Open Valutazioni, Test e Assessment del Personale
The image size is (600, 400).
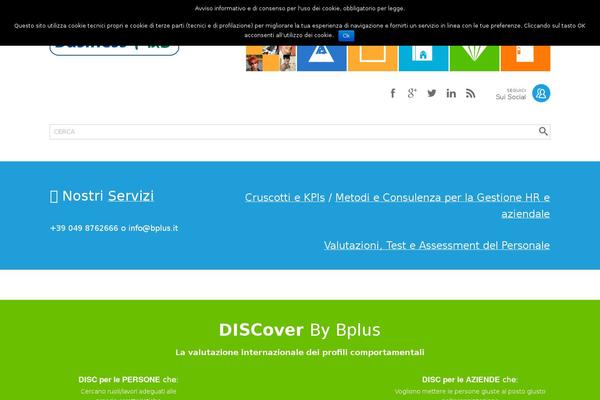(437, 245)
